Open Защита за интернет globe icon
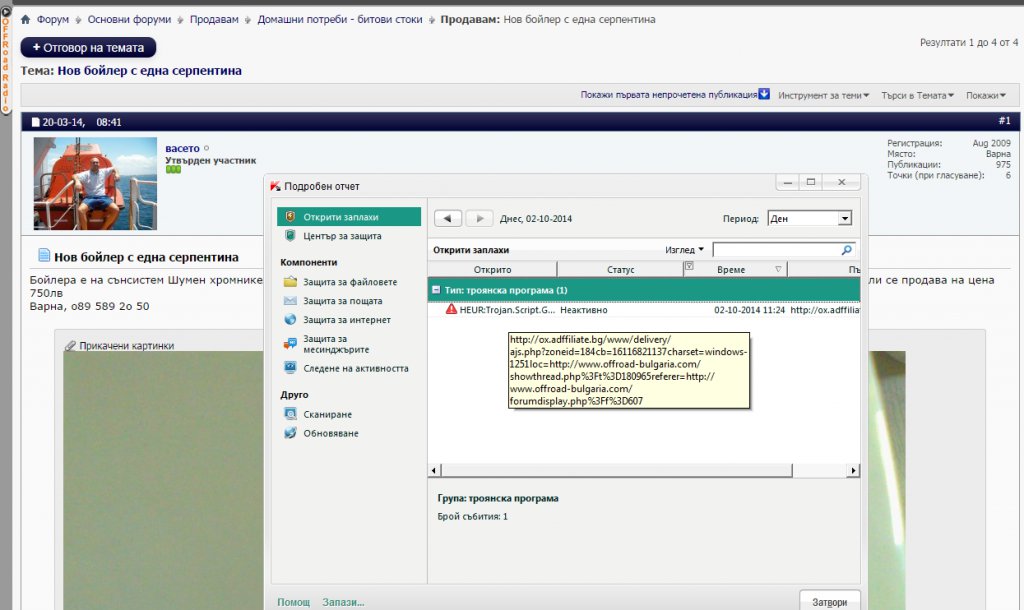 (290, 320)
